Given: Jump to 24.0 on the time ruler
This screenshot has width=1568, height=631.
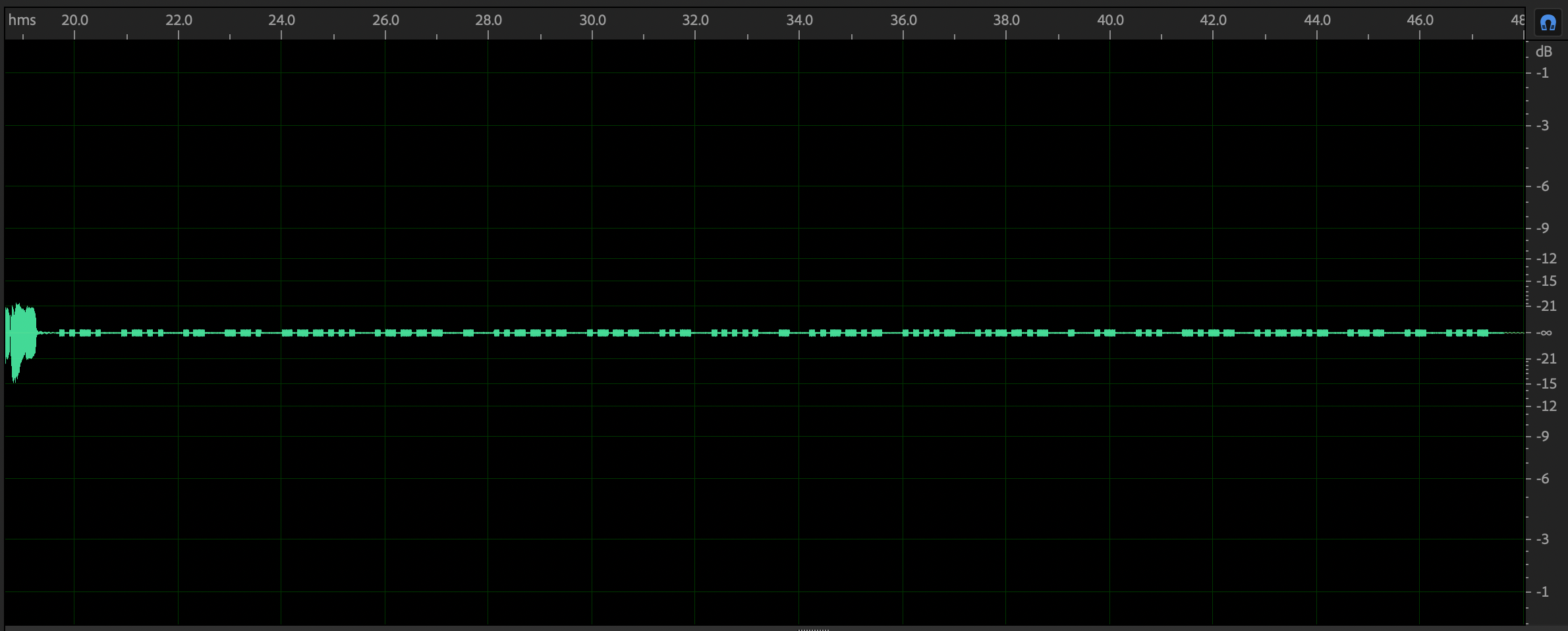Looking at the screenshot, I should coord(281,20).
